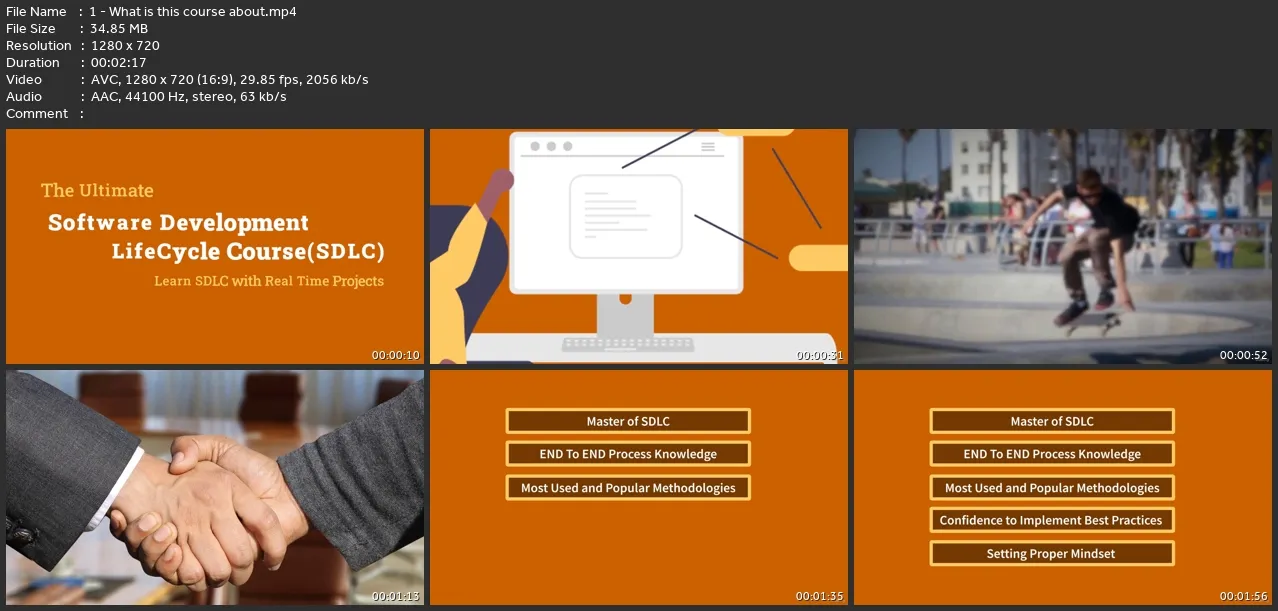The image size is (1278, 611).
Task: Open the skateboarder thumbnail at 00:00:52
Action: [x=1062, y=246]
